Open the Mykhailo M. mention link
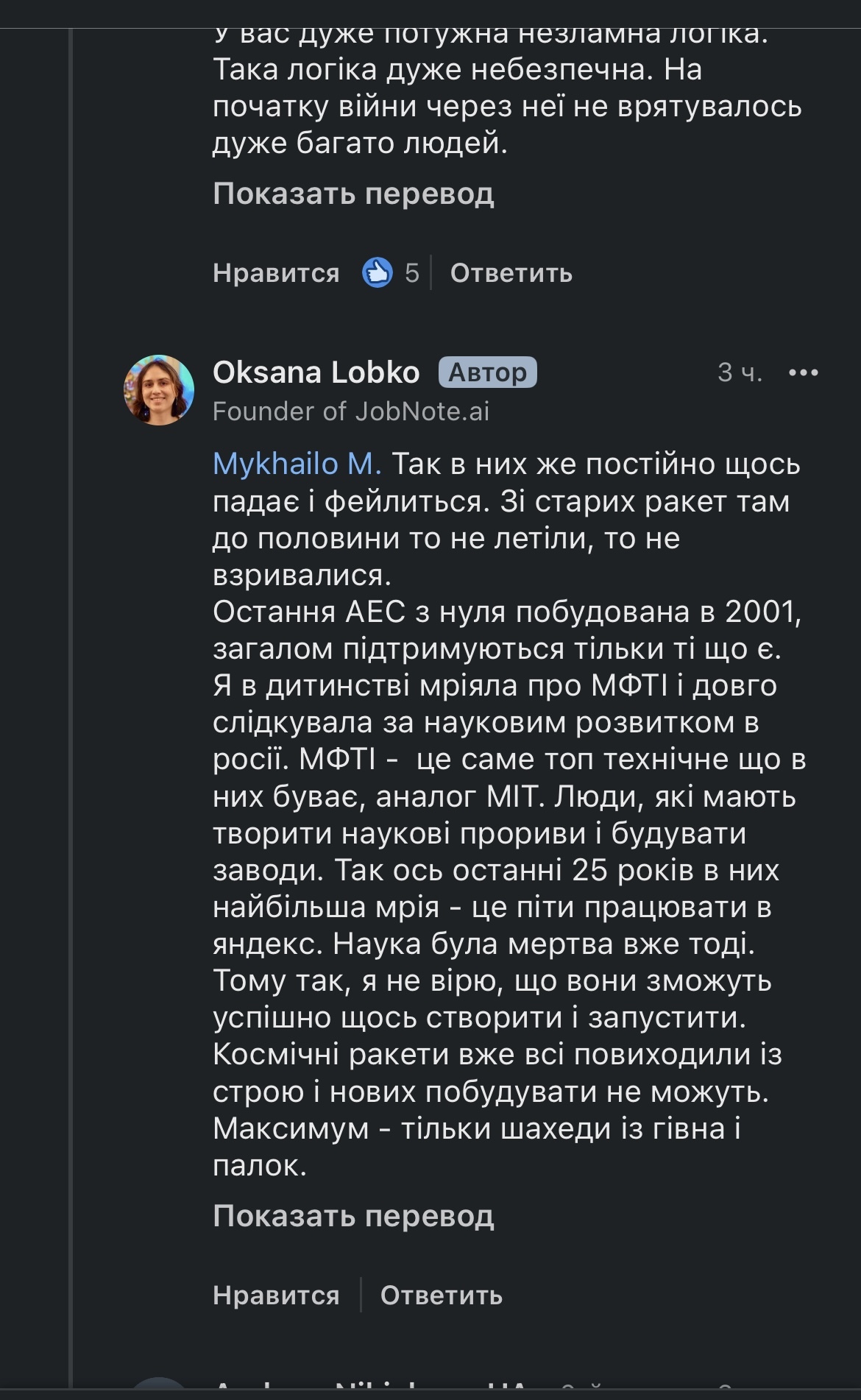Viewport: 861px width, 1400px height. 297,464
